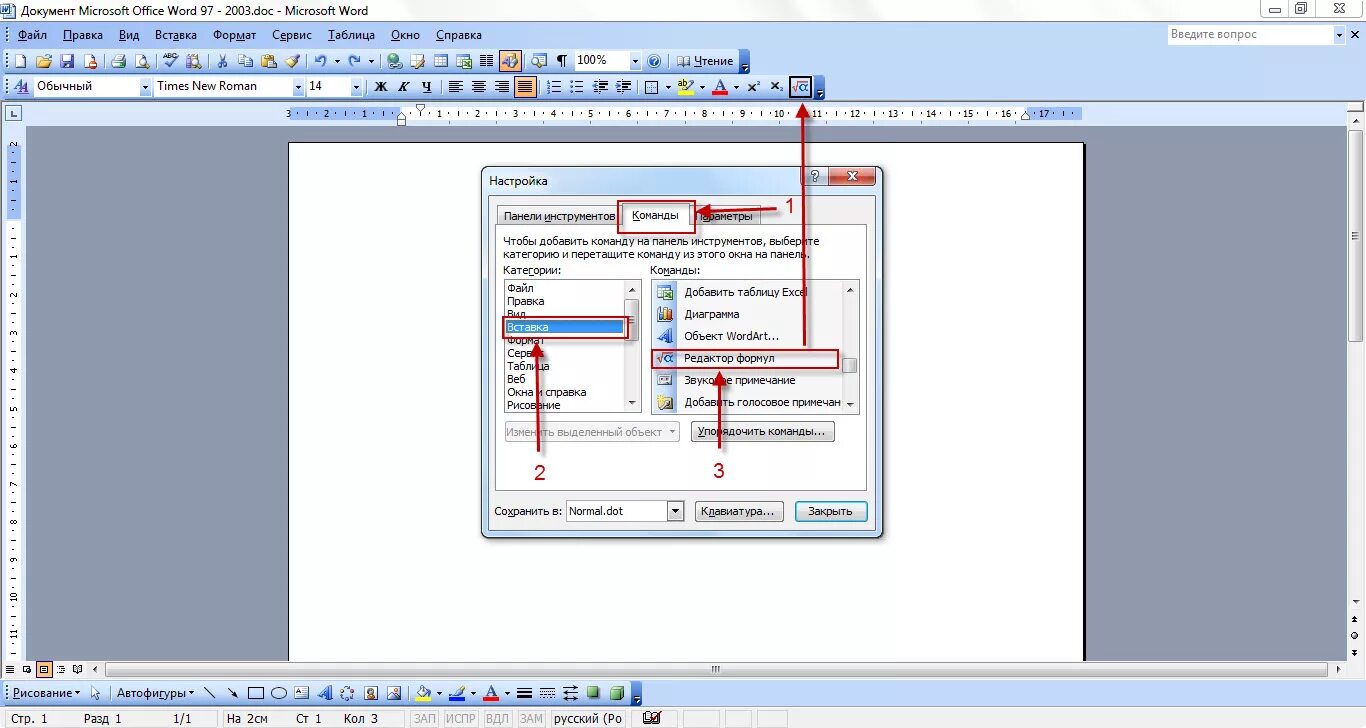Start a numbered list
The height and width of the screenshot is (728, 1366).
point(555,87)
